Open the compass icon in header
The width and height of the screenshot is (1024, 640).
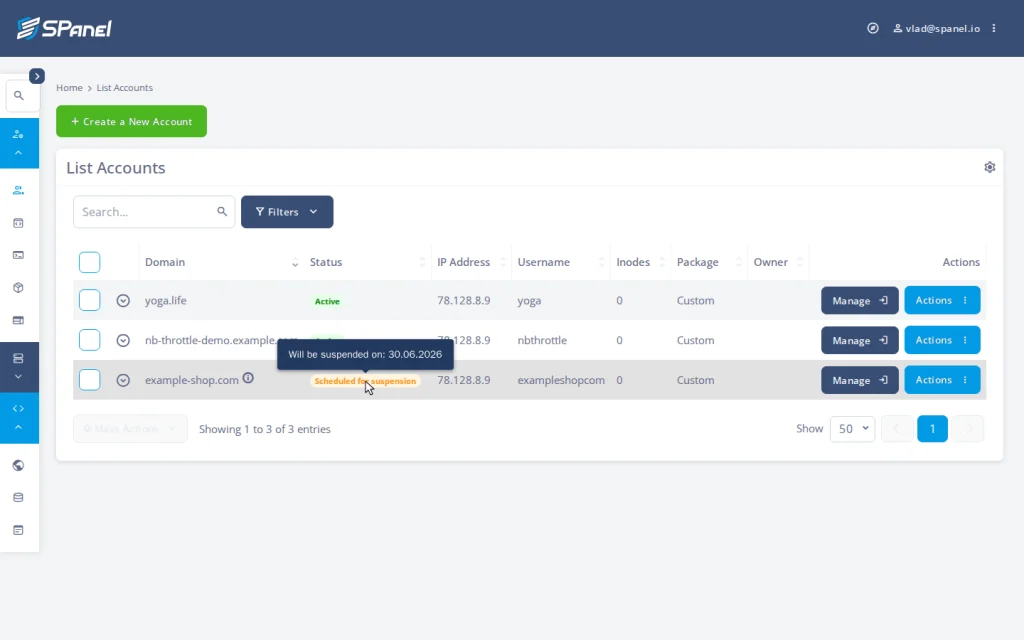872,28
